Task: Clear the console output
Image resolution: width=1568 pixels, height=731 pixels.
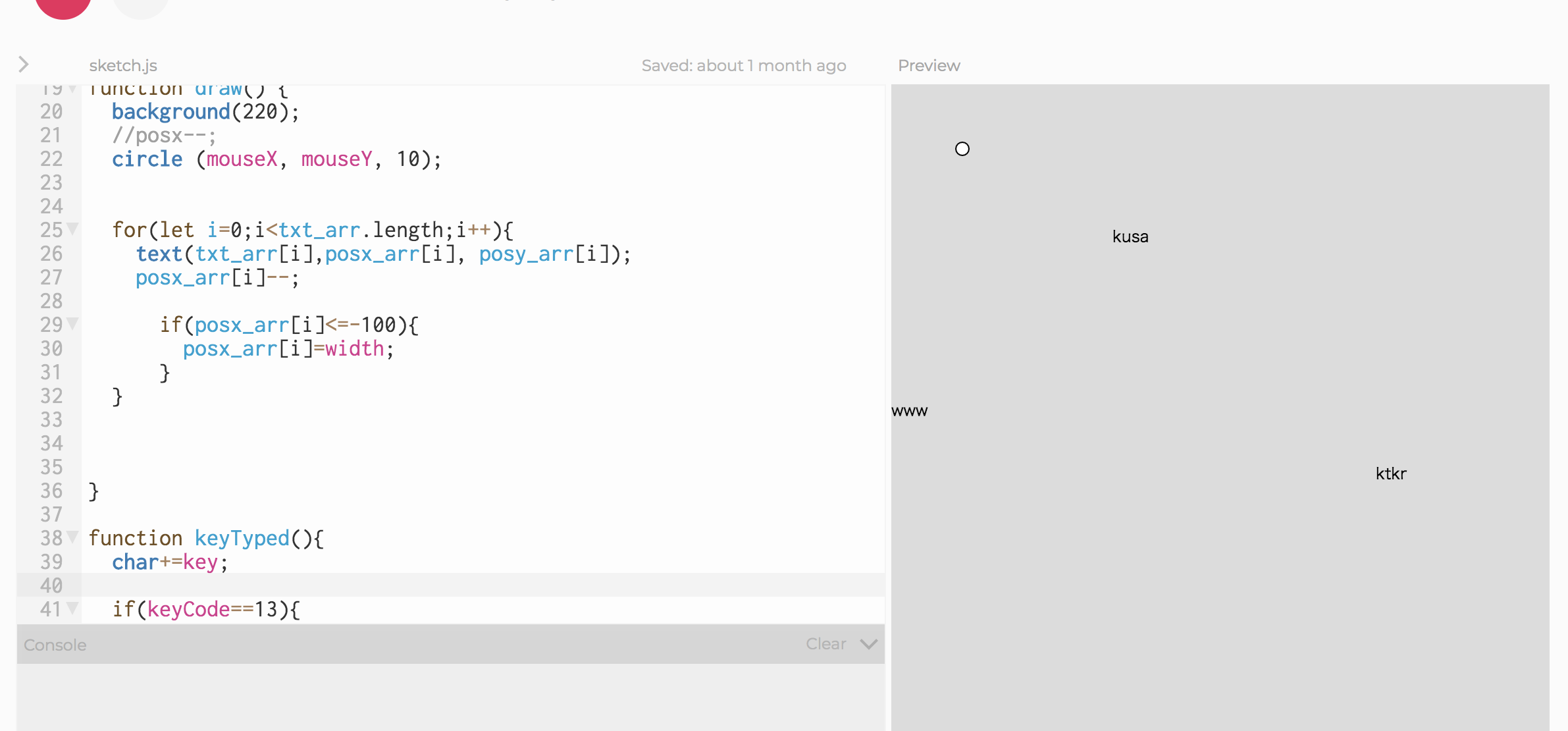Action: [x=826, y=644]
